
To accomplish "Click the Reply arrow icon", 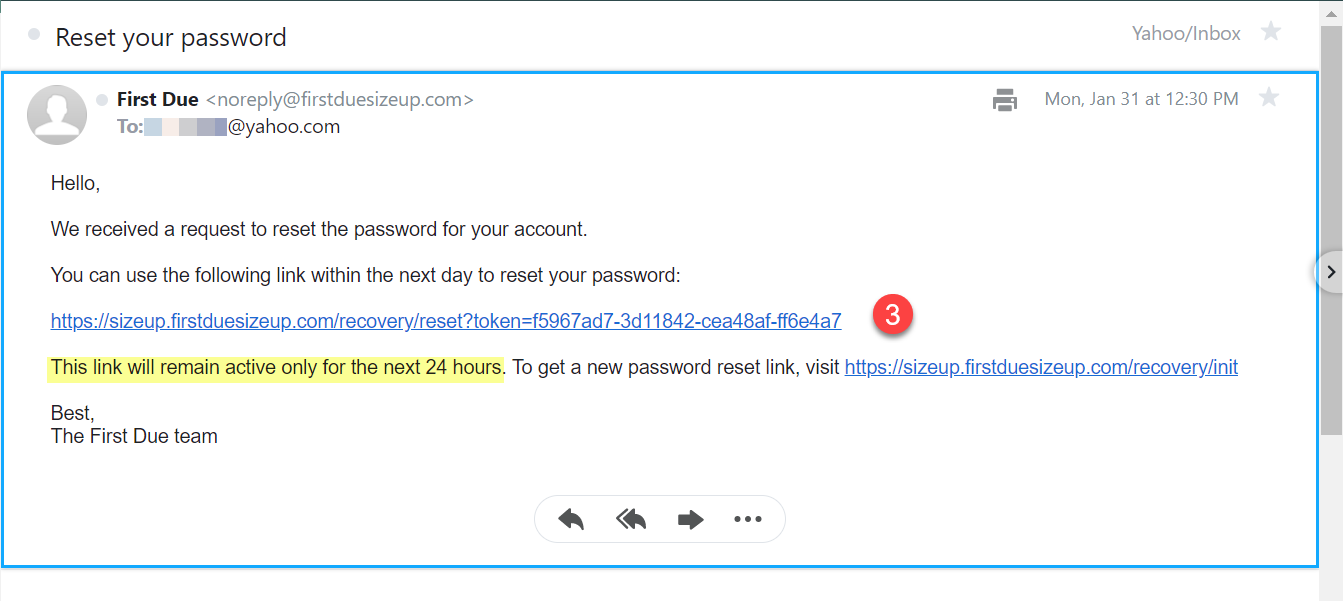I will [x=571, y=519].
